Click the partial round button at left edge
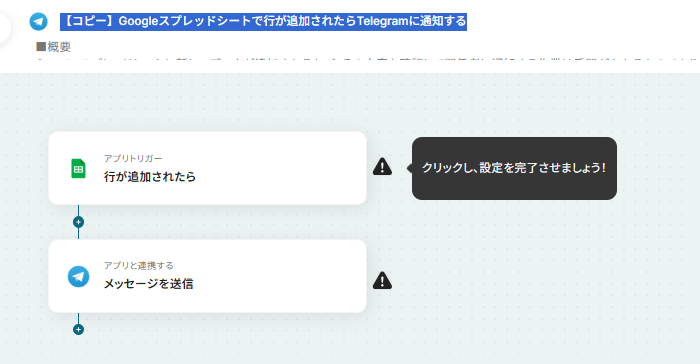 [x=4, y=28]
